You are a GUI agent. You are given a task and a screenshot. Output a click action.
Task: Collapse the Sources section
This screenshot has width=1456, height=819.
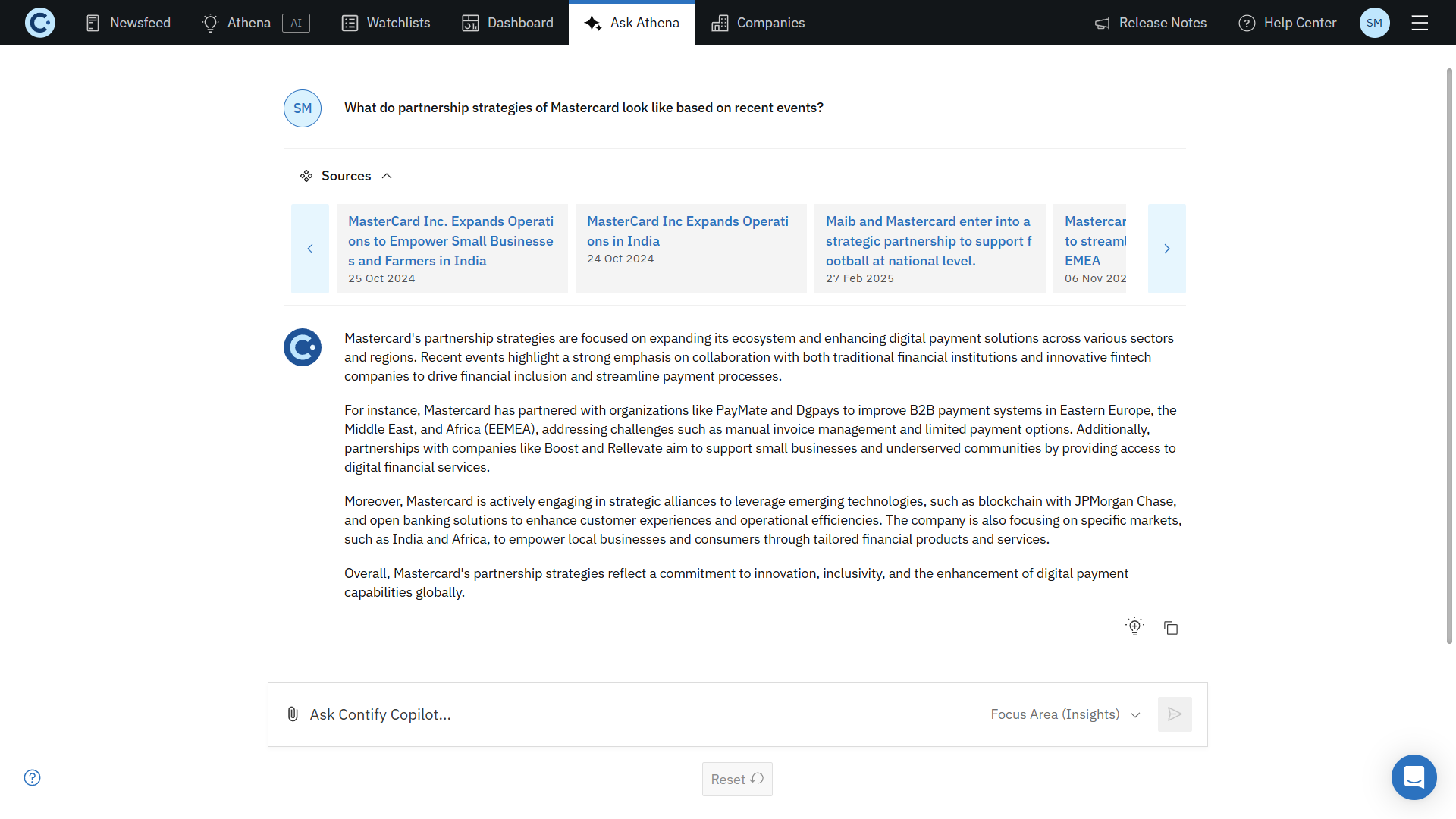[387, 176]
